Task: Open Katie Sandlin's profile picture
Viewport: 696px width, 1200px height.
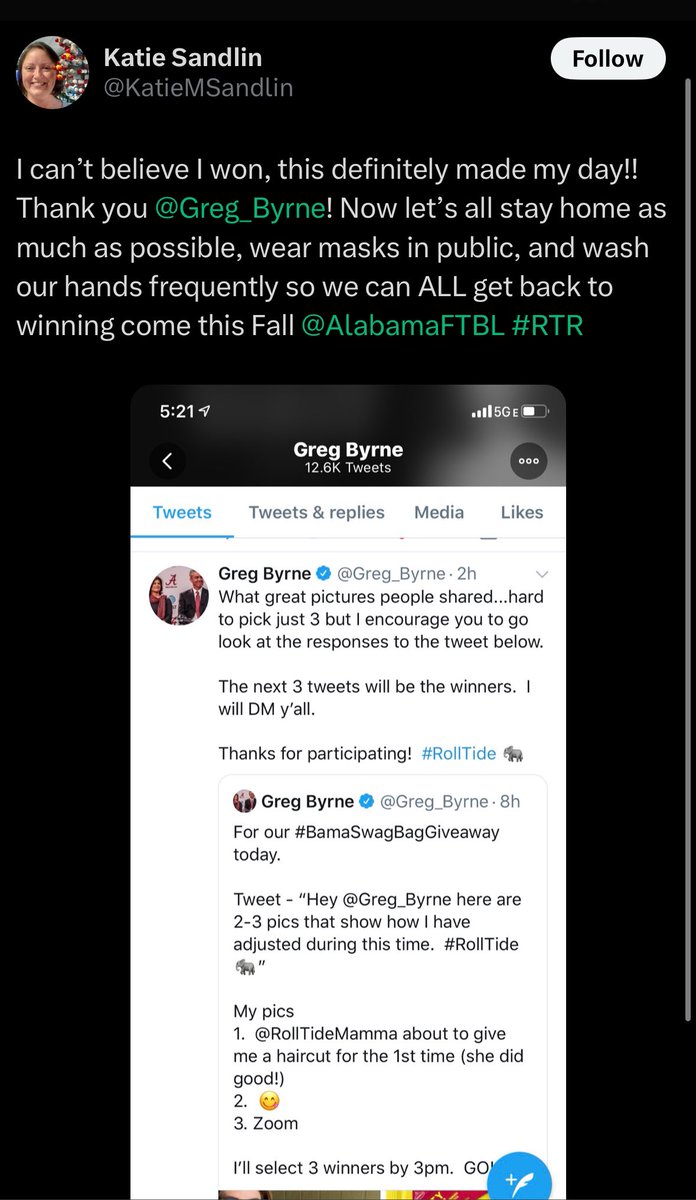Action: point(52,73)
